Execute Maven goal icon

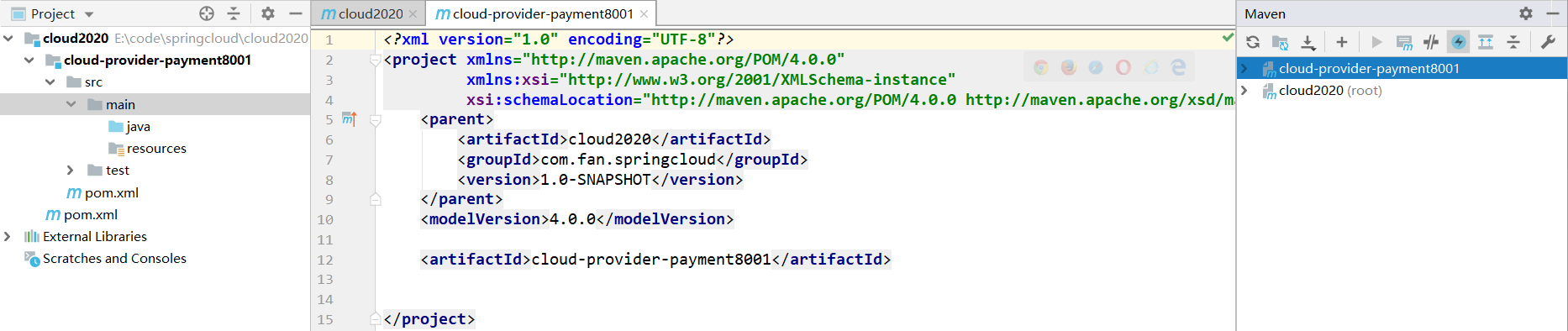coord(1404,42)
